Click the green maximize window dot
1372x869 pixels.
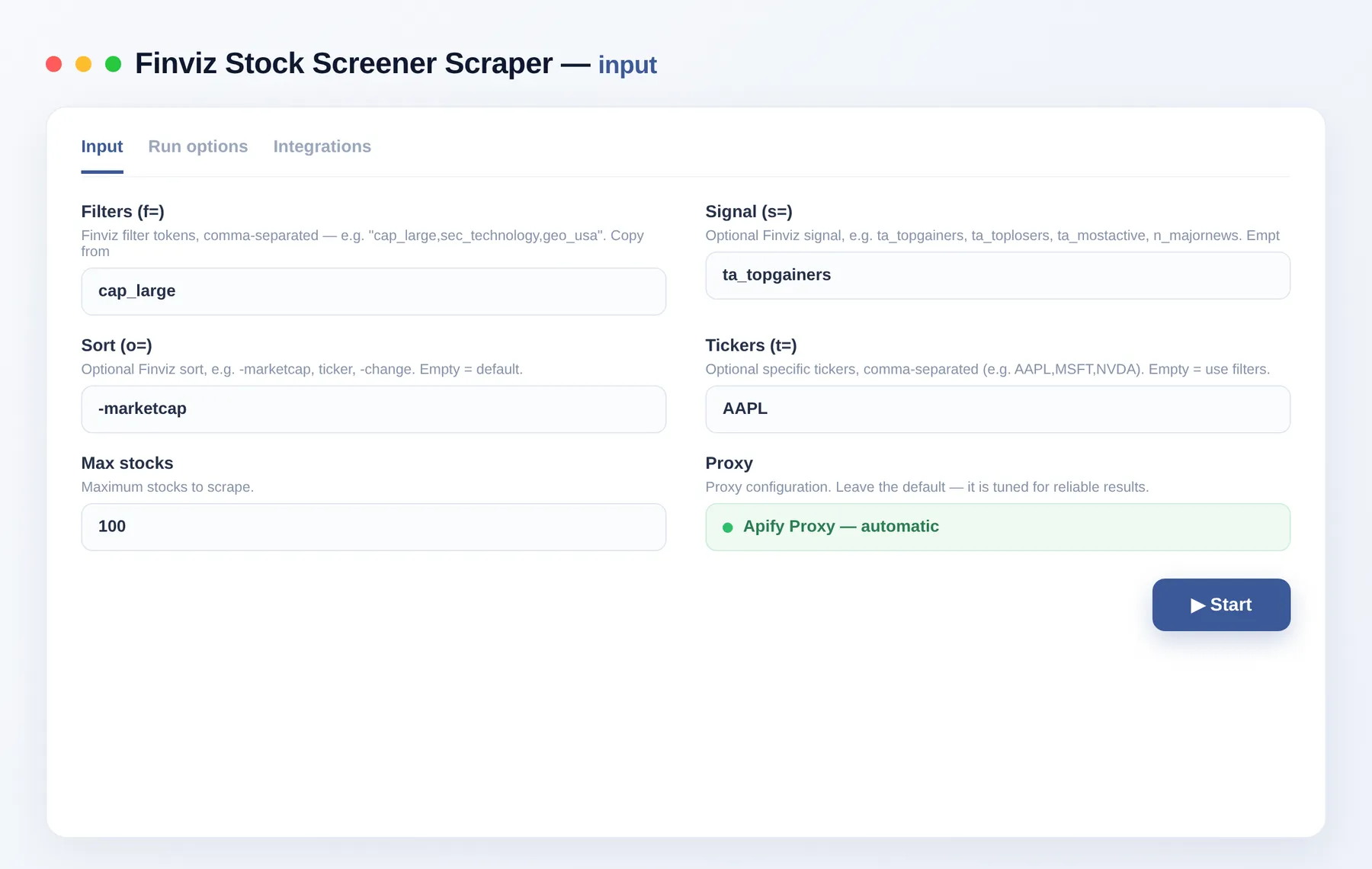pyautogui.click(x=114, y=64)
